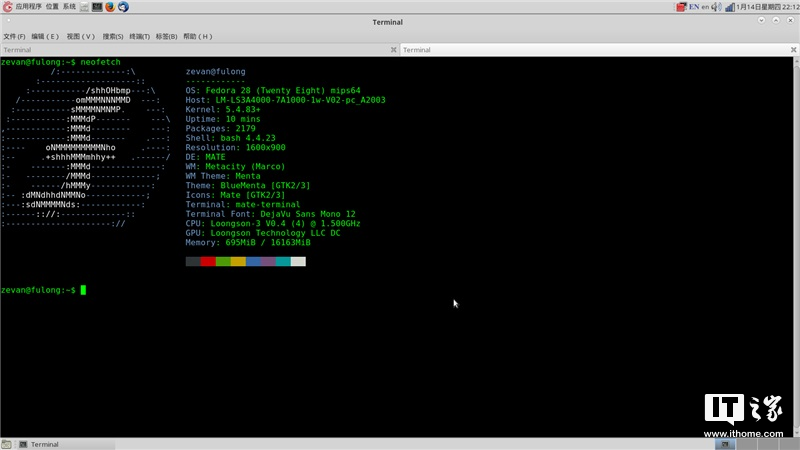This screenshot has height=450, width=800.
Task: Click the Terminal taskbar button
Action: point(66,444)
